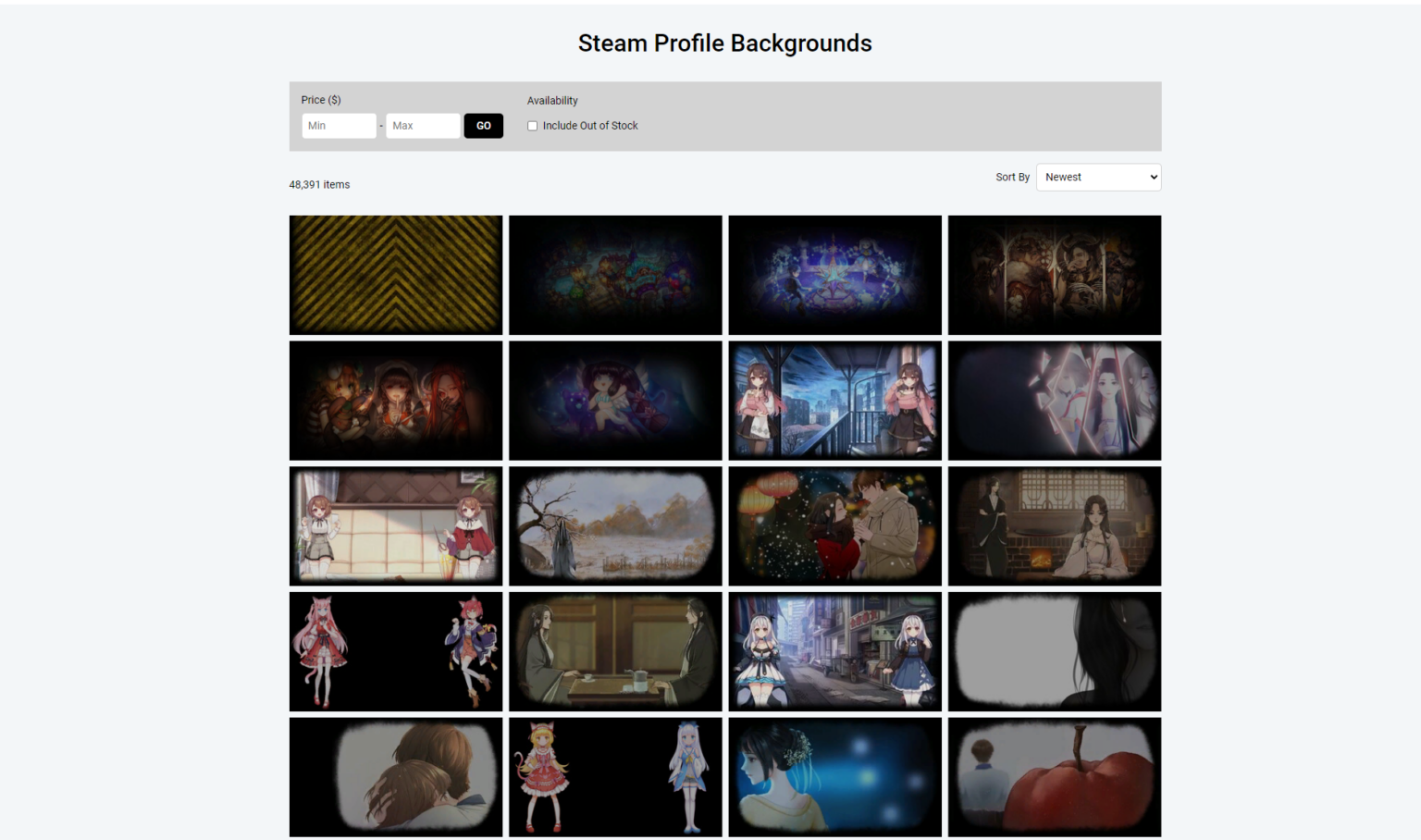View the blonde girl in red dress background

[x=615, y=777]
